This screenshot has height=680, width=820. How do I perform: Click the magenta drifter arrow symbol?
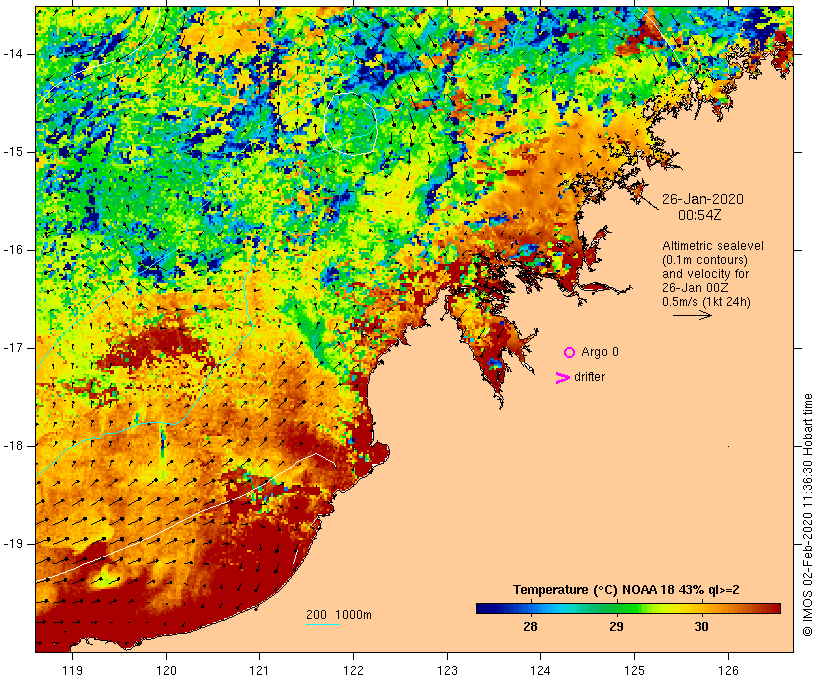coord(563,378)
